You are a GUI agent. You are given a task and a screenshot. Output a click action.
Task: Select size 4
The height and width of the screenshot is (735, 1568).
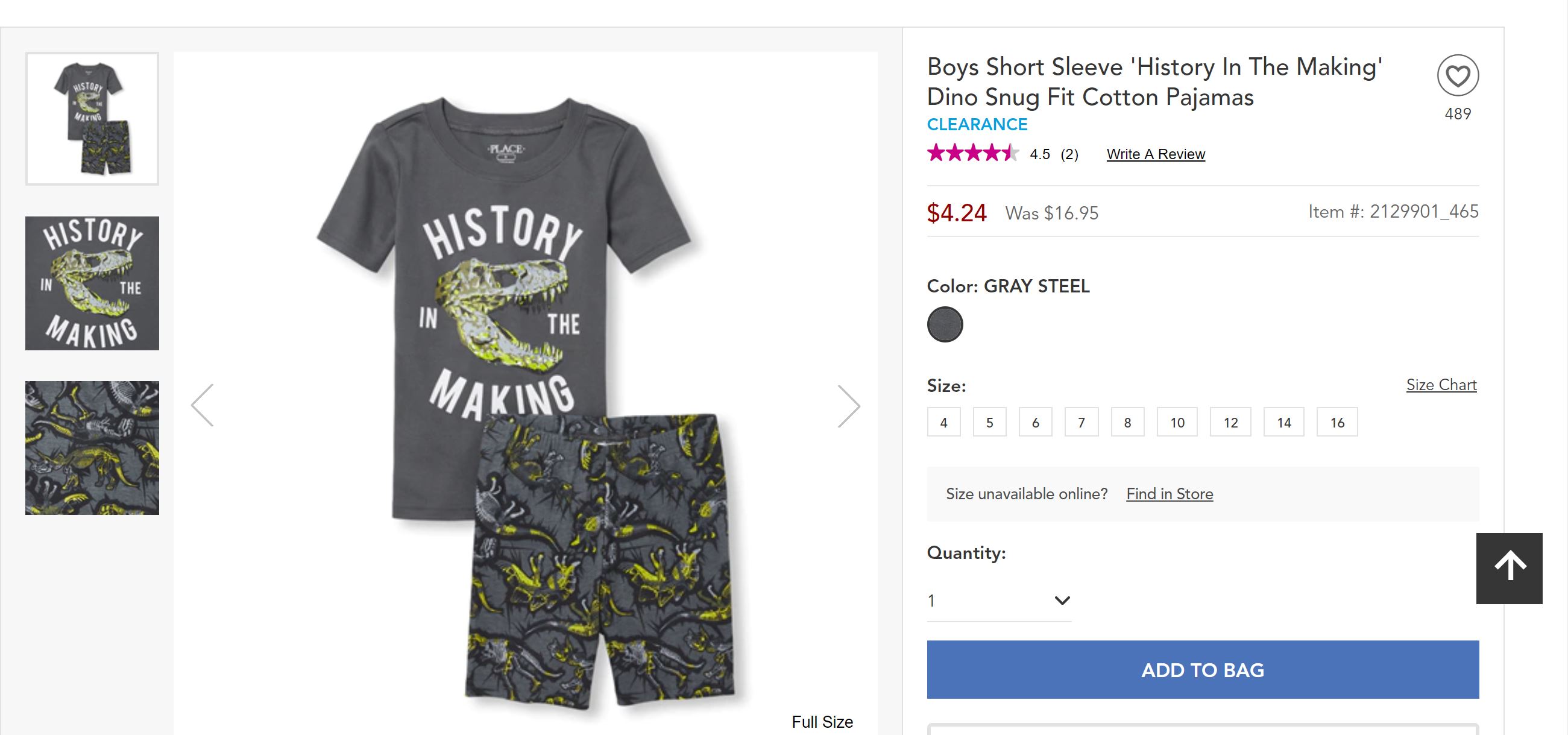pos(943,422)
